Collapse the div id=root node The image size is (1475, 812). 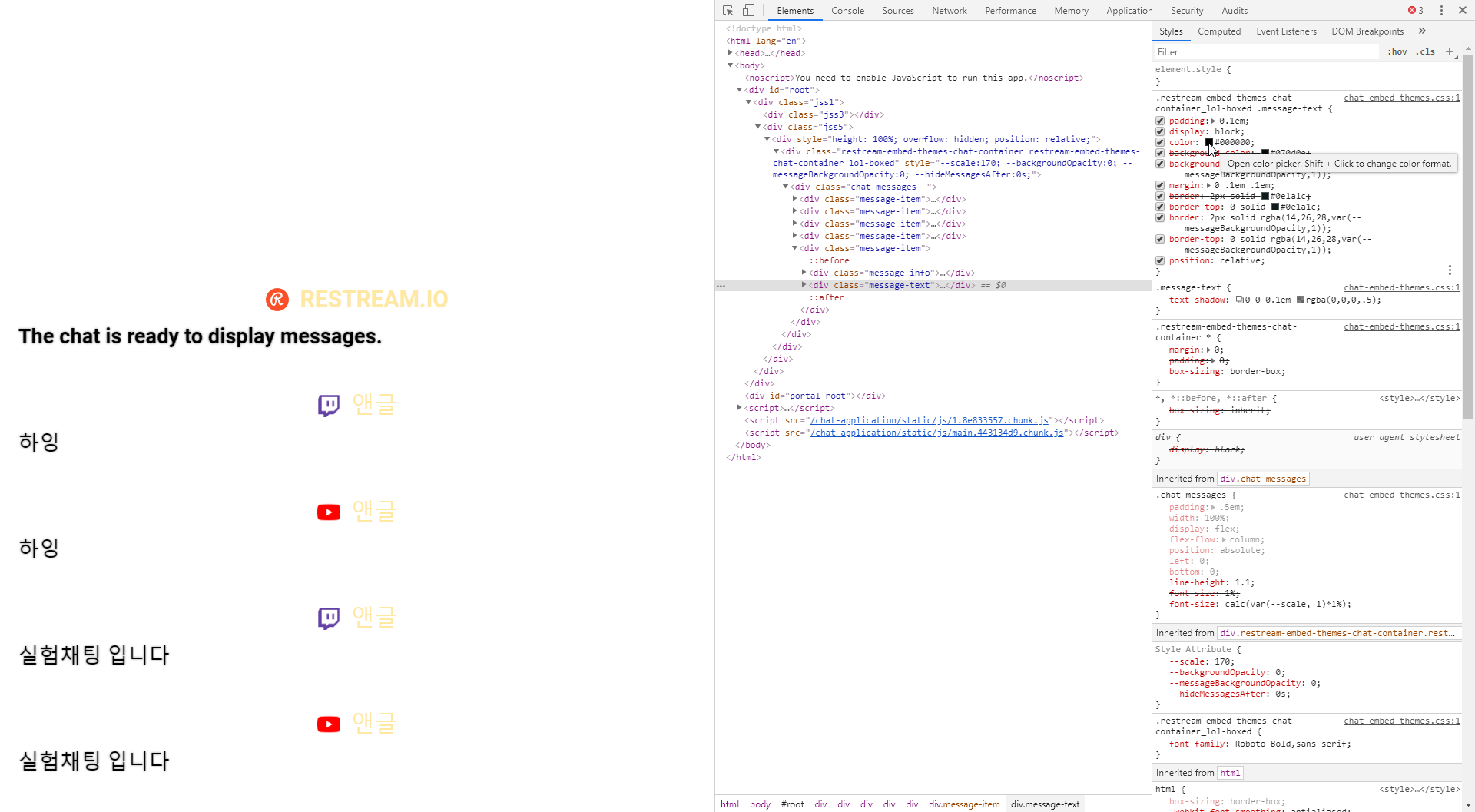point(739,90)
